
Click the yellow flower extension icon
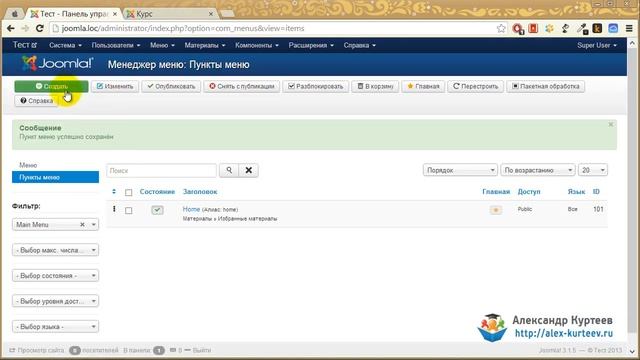click(x=549, y=29)
